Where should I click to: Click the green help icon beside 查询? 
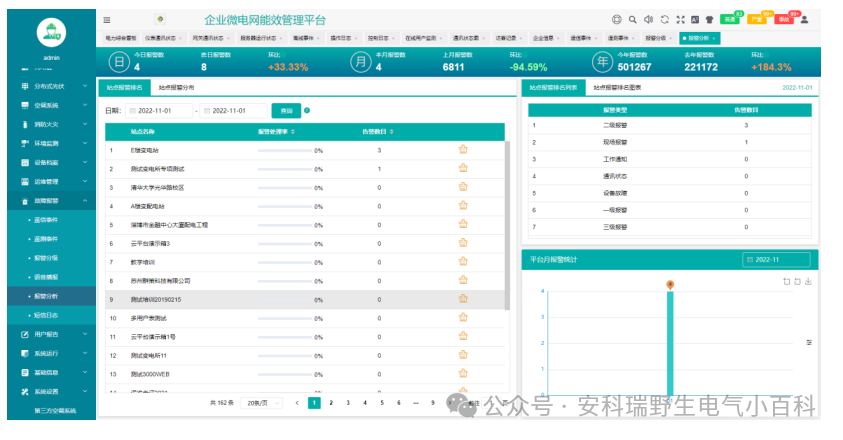[x=307, y=110]
